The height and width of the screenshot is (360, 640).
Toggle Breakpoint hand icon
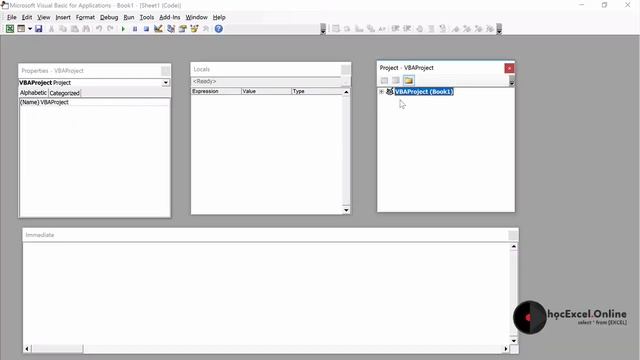419,29
